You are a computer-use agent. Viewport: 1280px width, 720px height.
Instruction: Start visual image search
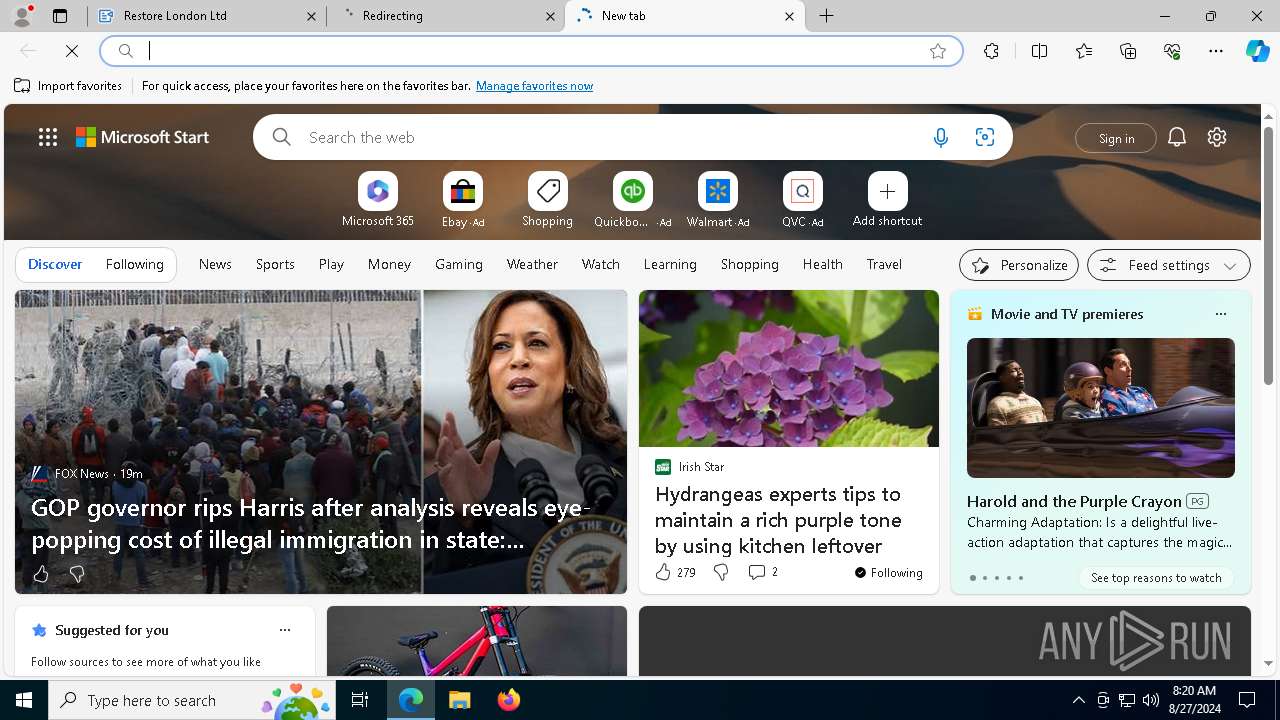(x=985, y=138)
